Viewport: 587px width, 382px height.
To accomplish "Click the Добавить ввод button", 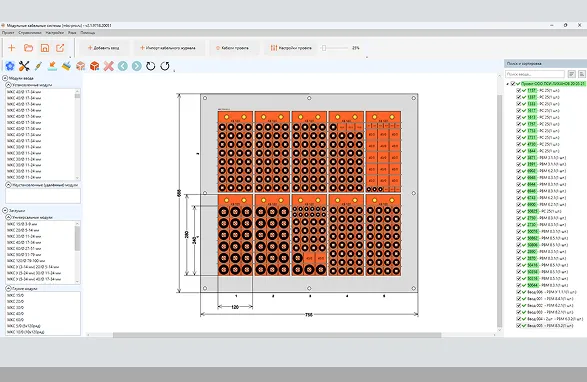I will 104,48.
